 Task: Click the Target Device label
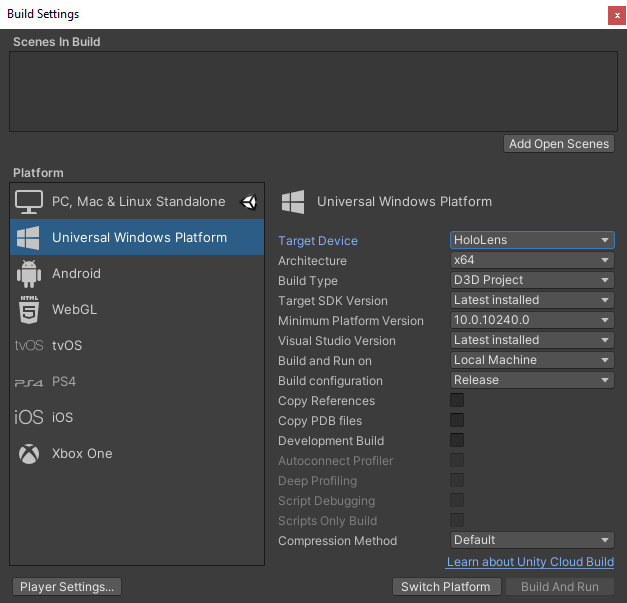click(318, 241)
